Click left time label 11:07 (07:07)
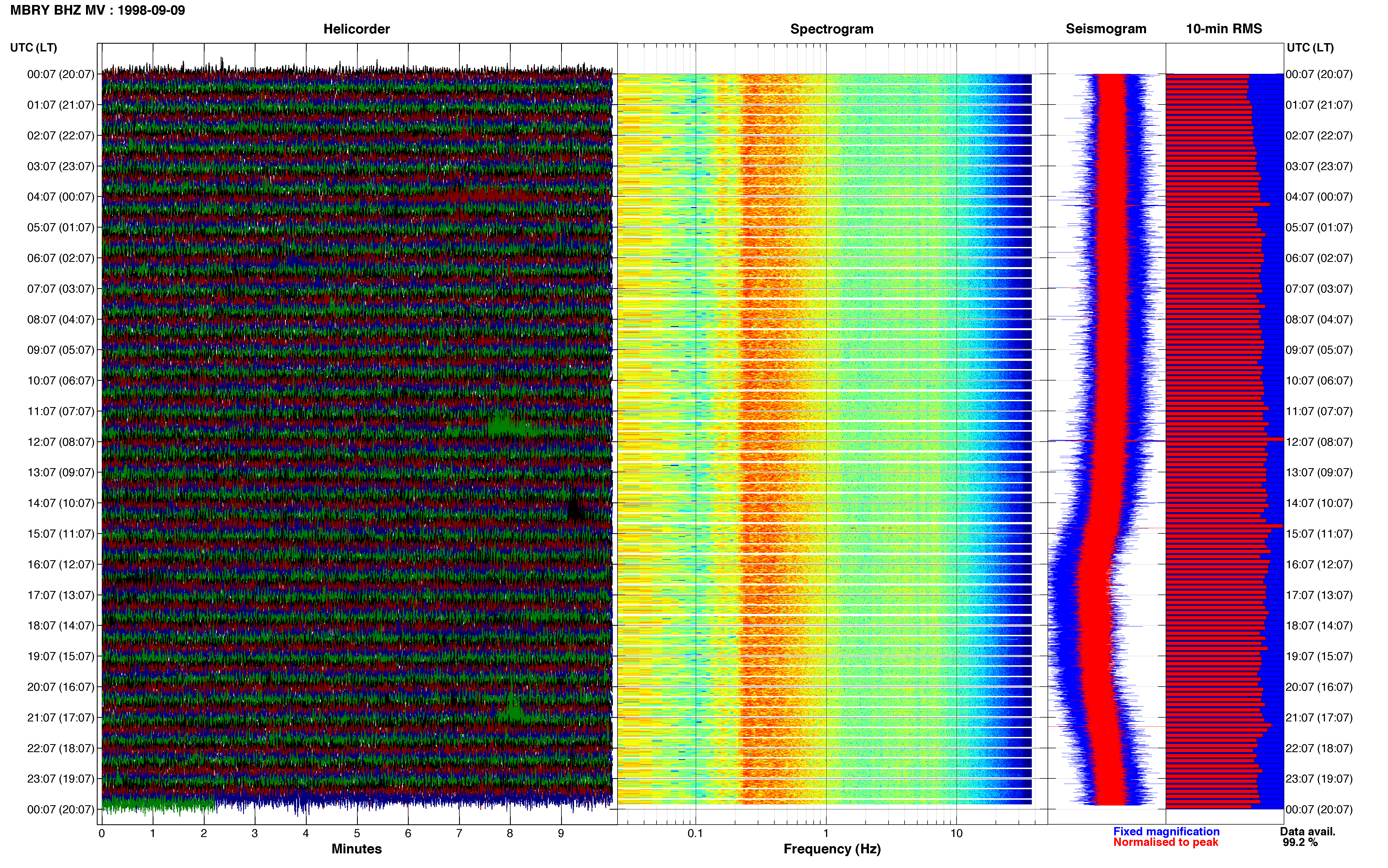This screenshot has height=868, width=1388. (x=61, y=411)
